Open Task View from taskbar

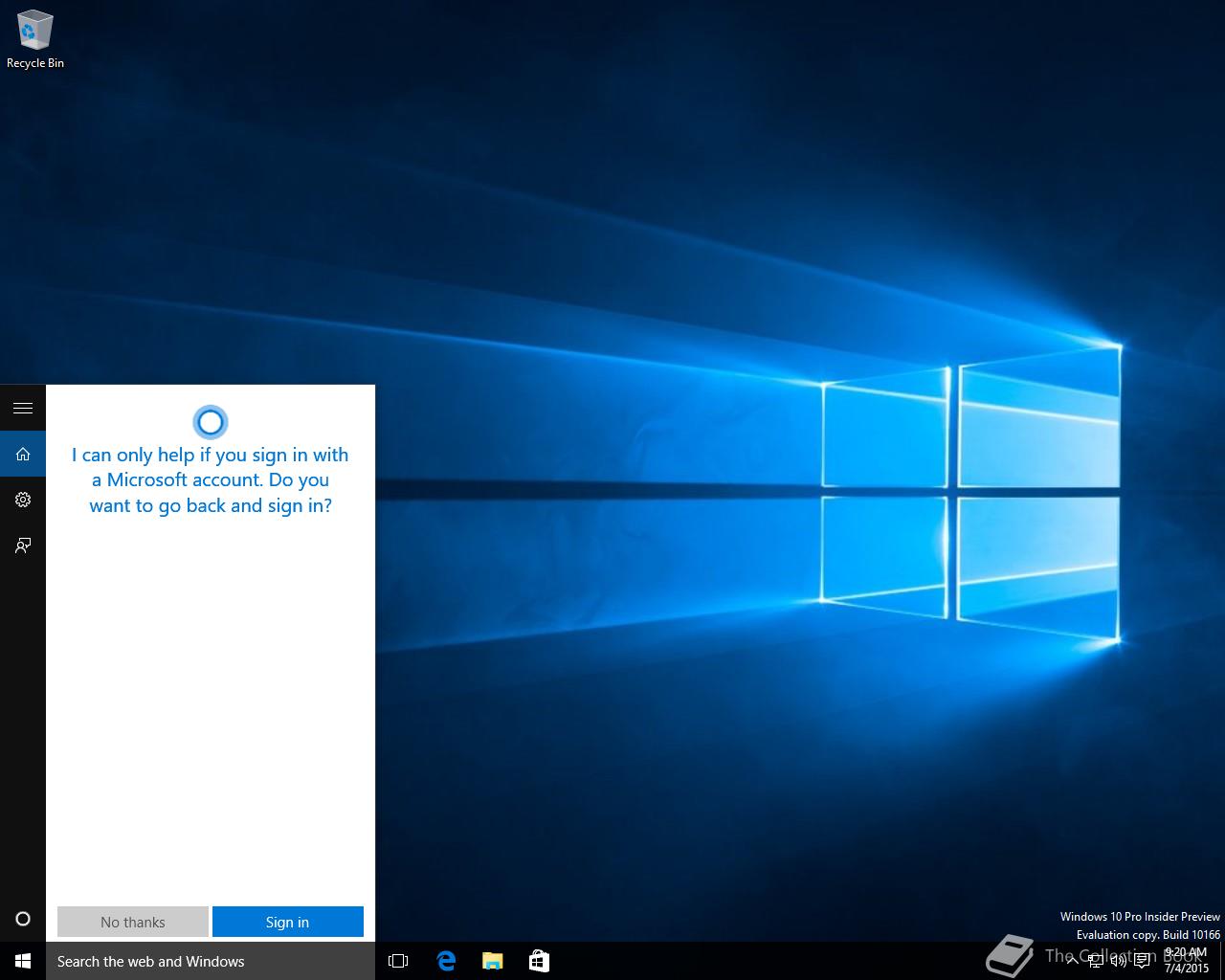click(x=398, y=961)
